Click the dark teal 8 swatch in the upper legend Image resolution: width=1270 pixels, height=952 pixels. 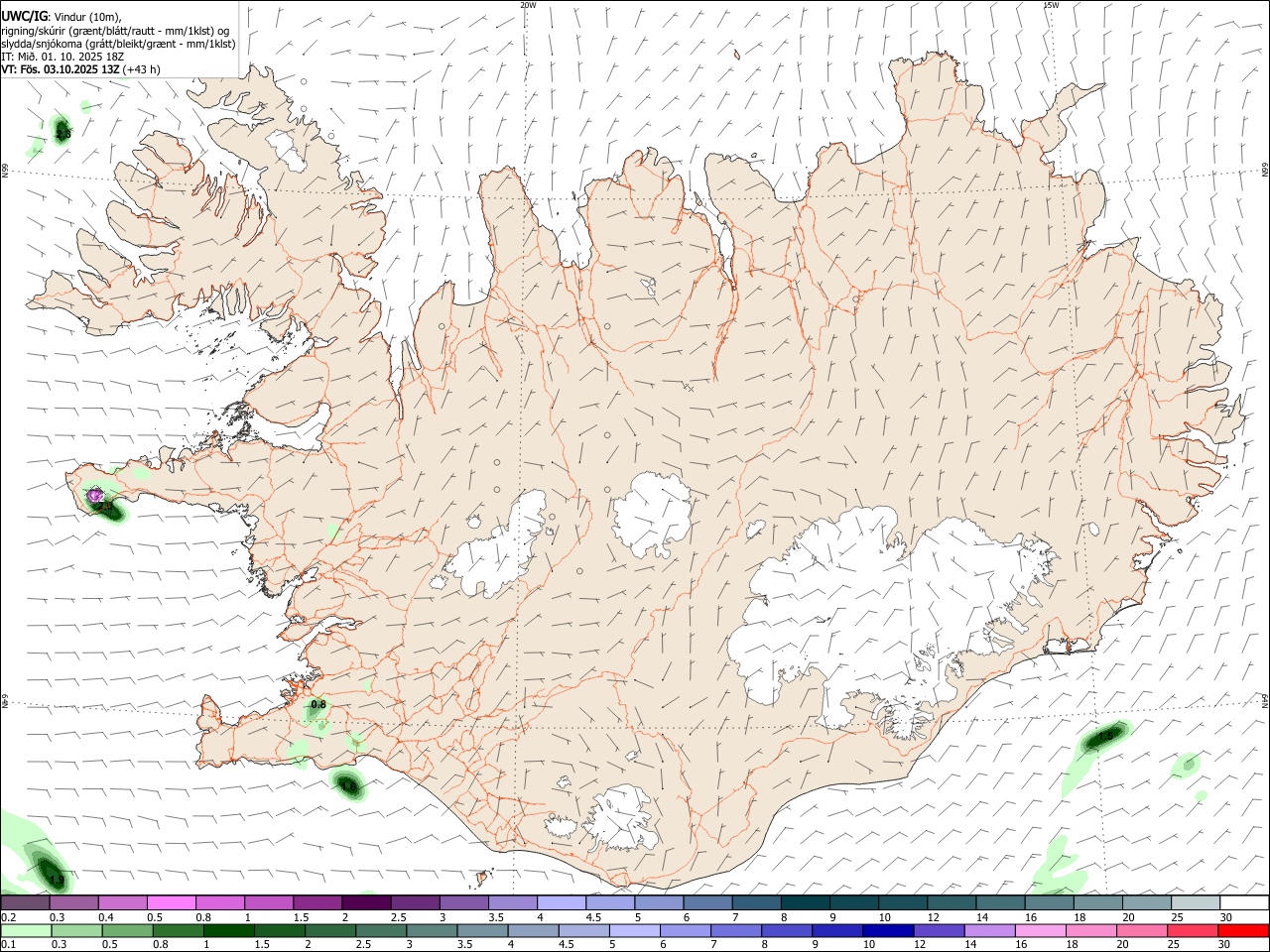coord(805,903)
